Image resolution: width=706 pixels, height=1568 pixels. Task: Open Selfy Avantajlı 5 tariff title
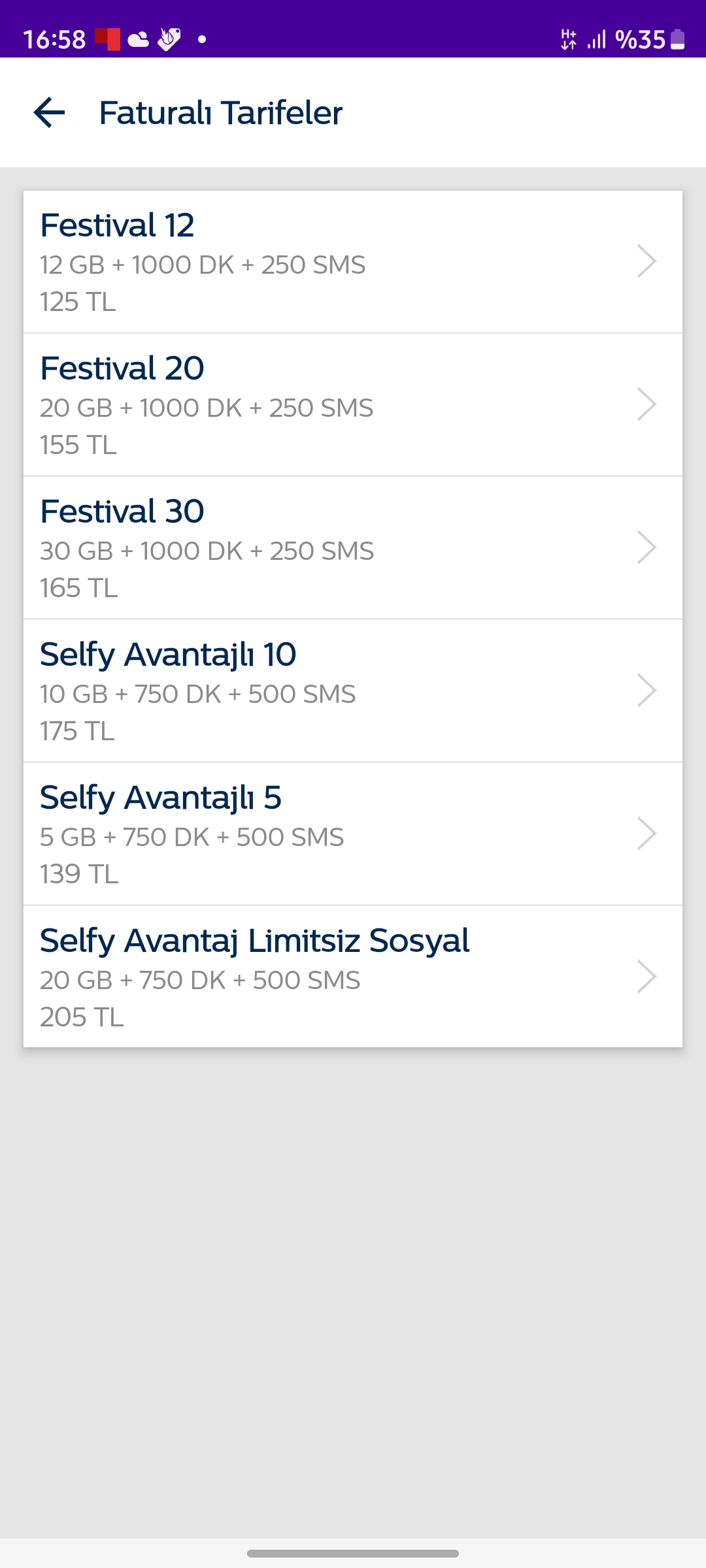[161, 798]
